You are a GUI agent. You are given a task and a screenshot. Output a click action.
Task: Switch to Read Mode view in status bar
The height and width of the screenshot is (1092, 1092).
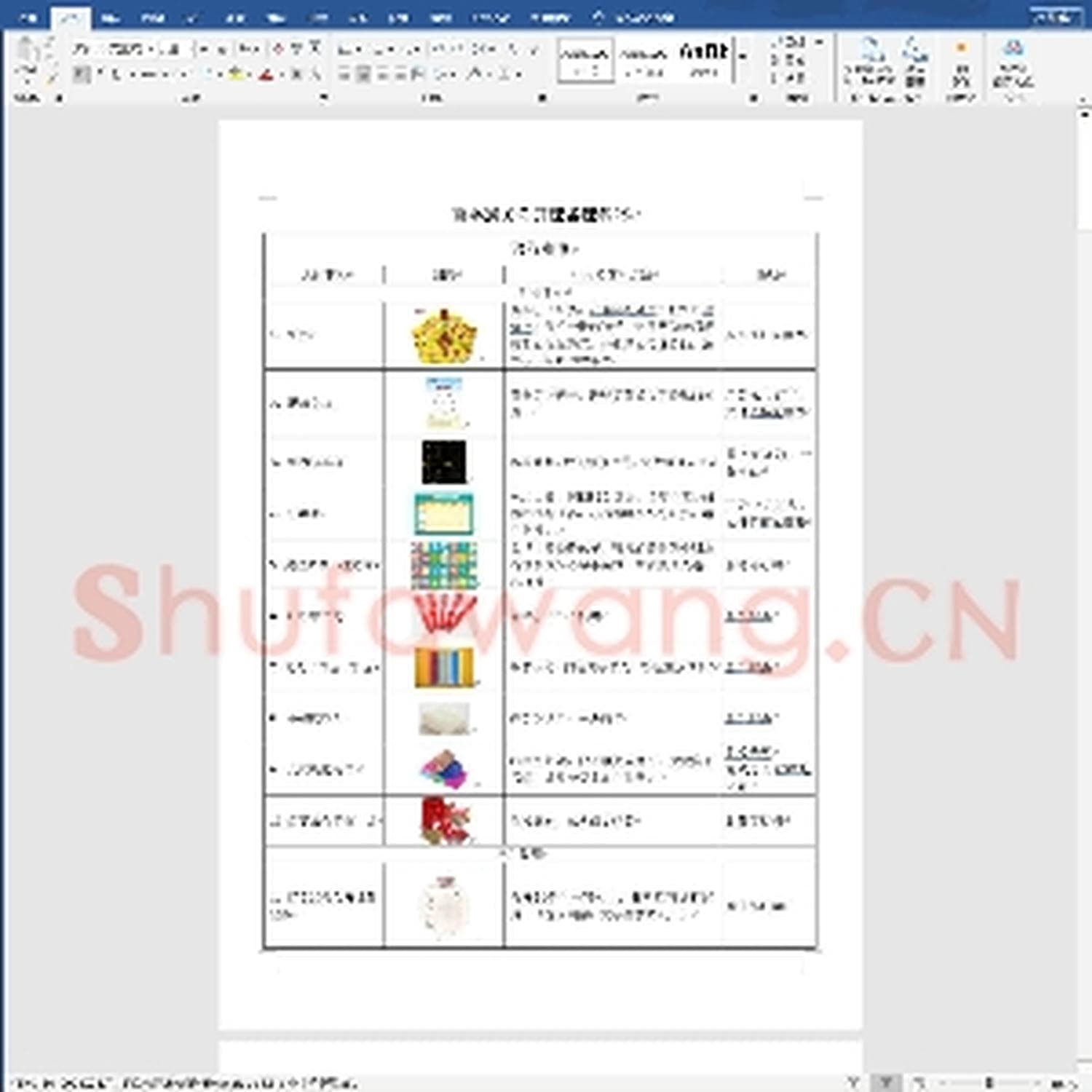(853, 1083)
